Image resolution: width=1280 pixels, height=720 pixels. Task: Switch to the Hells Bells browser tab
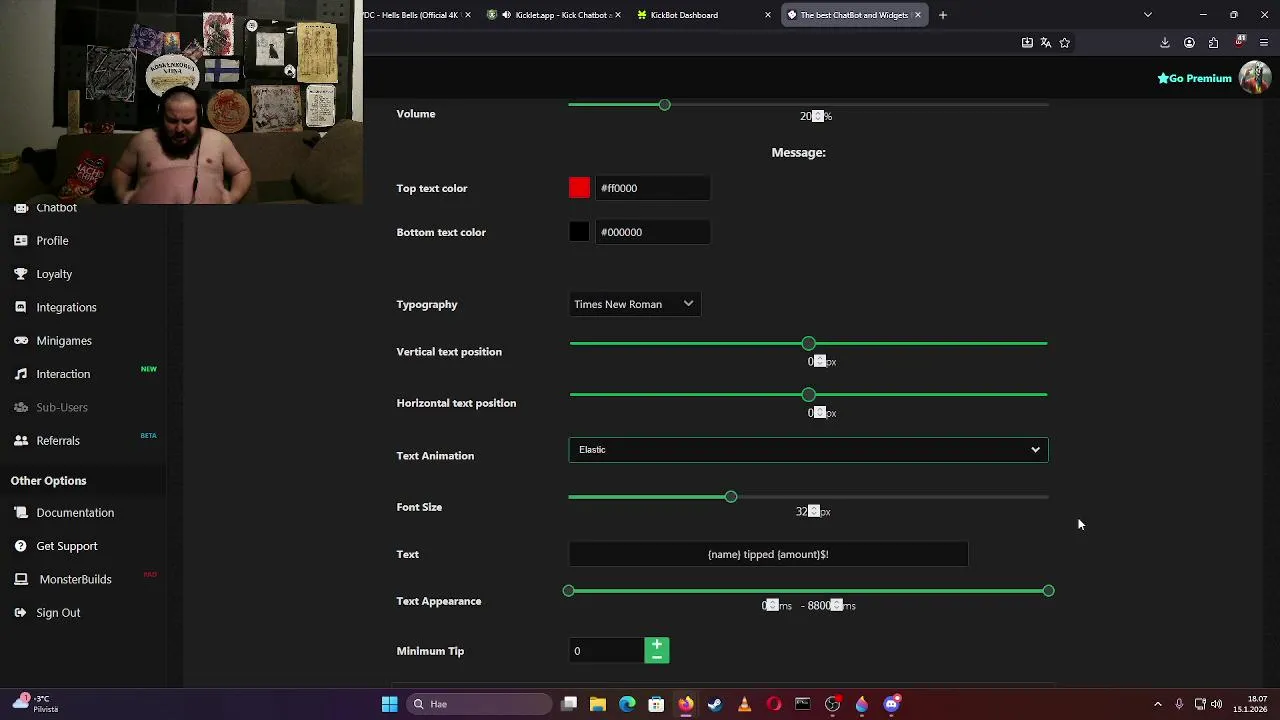[418, 15]
